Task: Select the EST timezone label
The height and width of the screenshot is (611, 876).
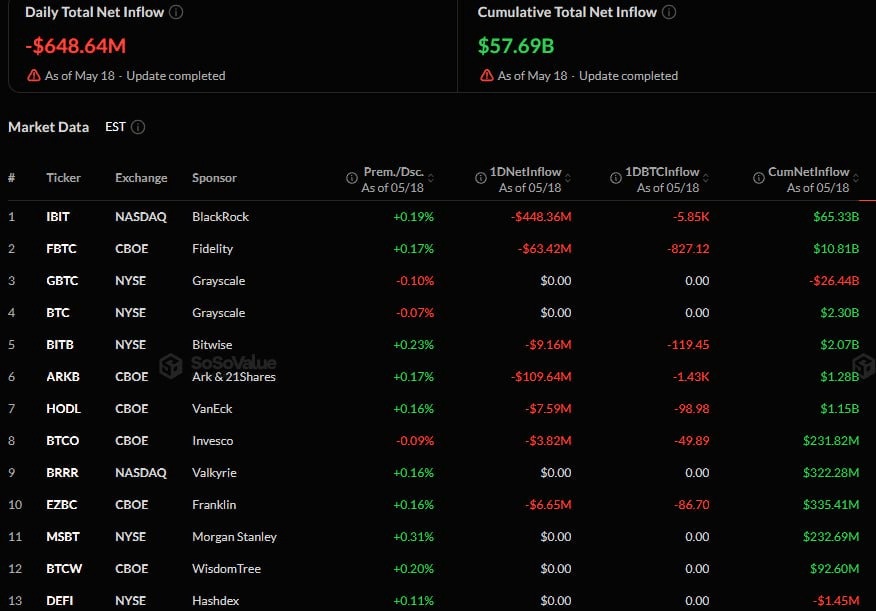Action: pos(115,127)
